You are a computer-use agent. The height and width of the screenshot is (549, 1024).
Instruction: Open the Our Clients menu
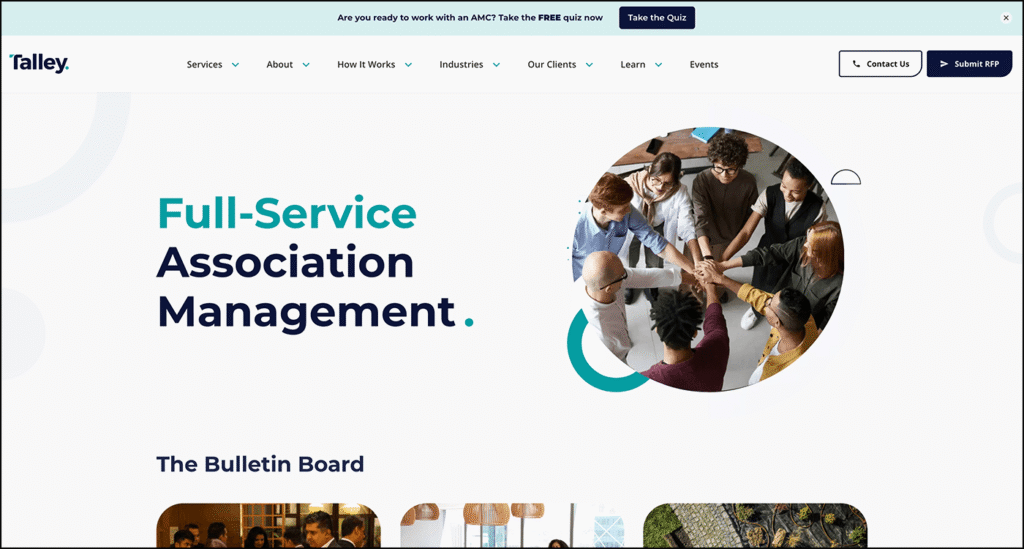pos(552,65)
